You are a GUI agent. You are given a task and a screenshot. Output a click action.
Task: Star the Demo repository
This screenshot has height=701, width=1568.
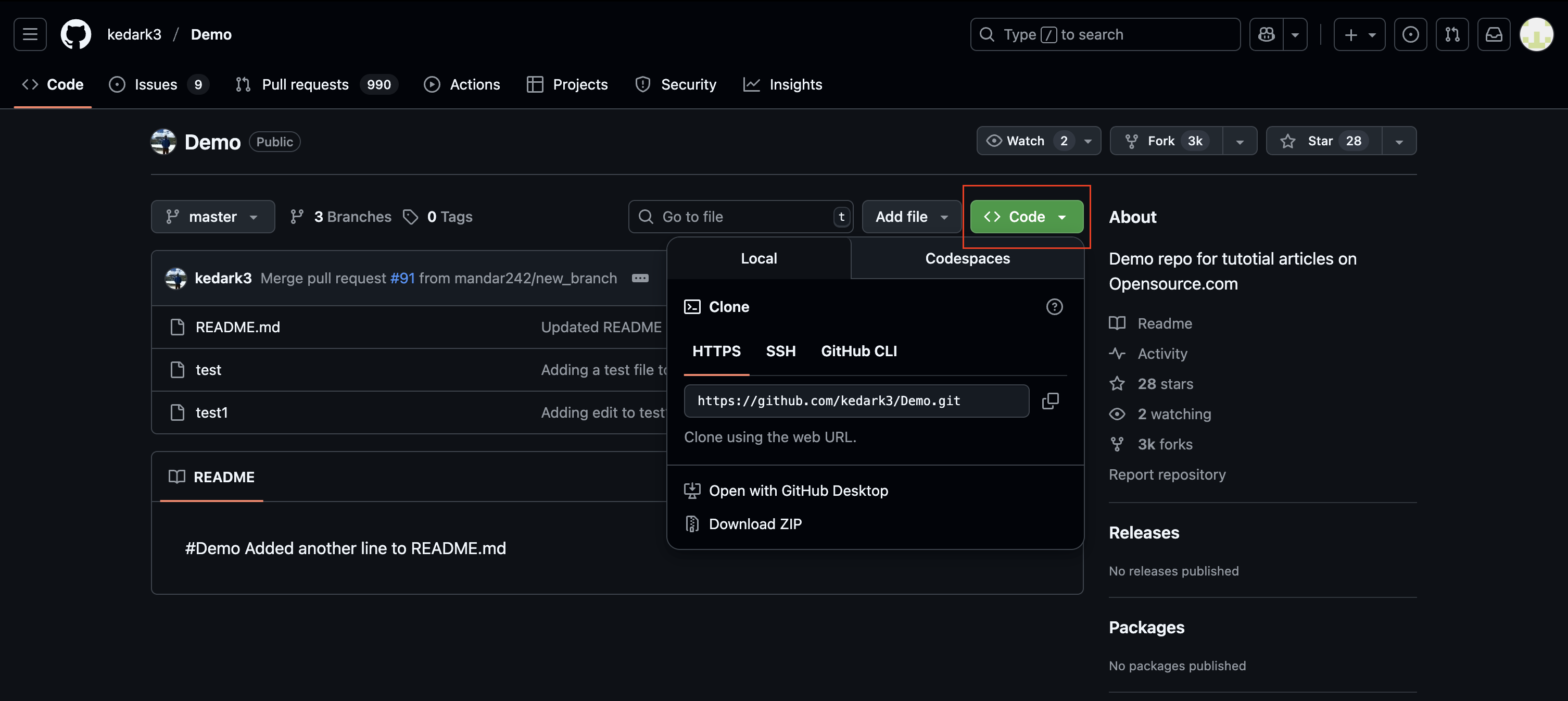pos(1323,141)
